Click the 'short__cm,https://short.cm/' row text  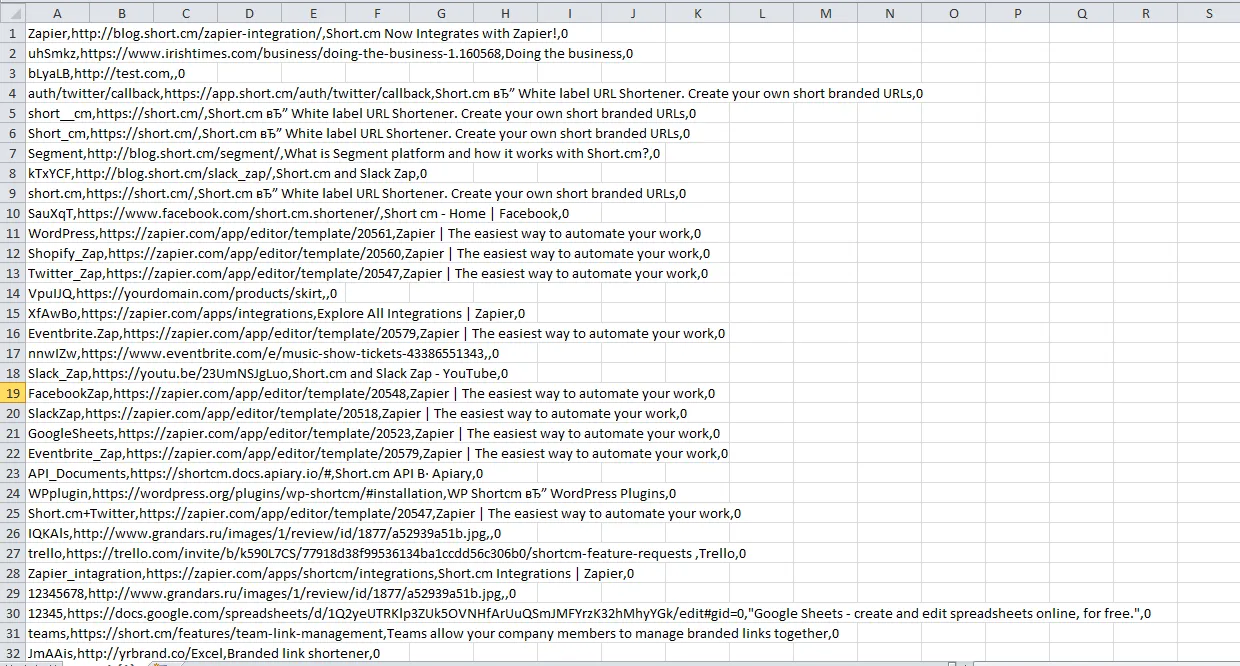coord(362,113)
